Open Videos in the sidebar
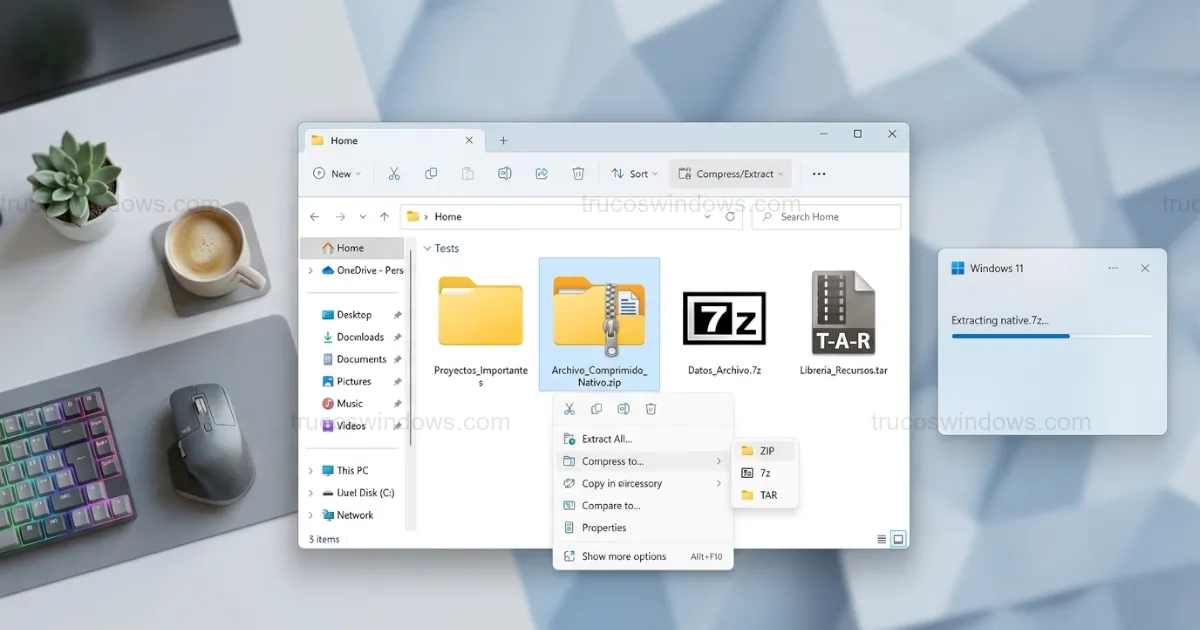 click(x=351, y=426)
